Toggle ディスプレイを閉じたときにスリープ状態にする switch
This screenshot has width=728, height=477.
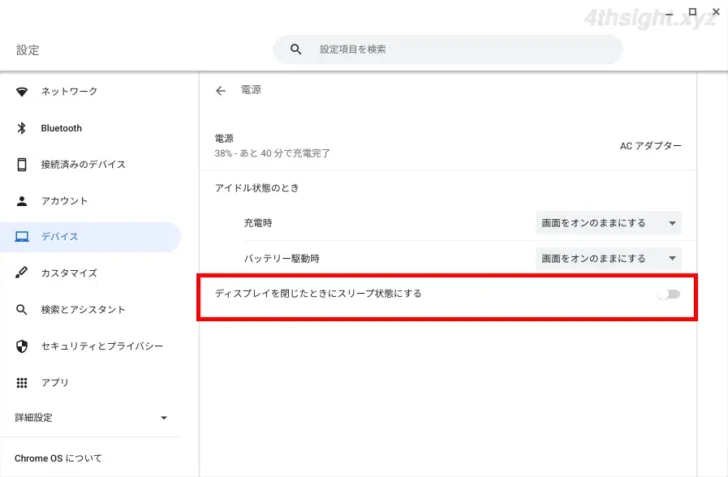click(669, 294)
